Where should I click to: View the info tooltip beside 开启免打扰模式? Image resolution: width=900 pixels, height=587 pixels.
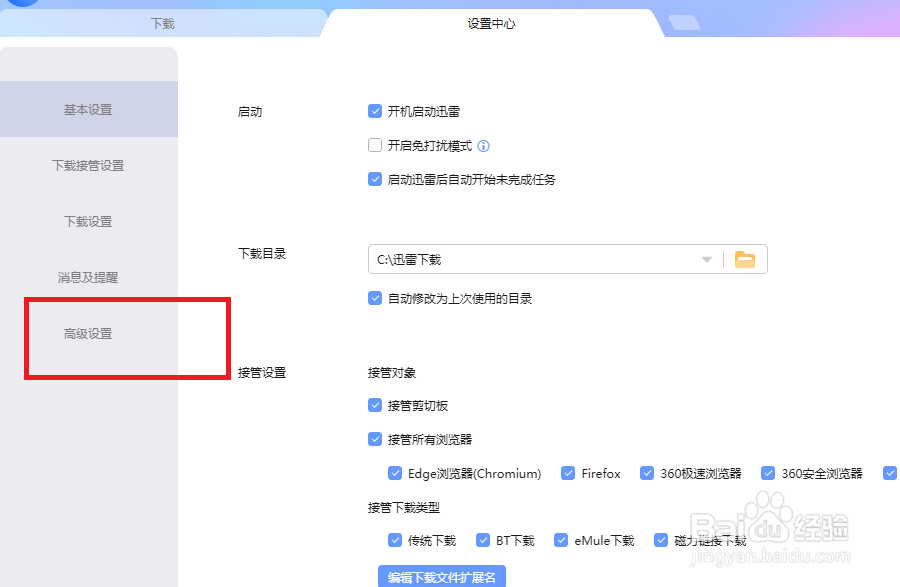(483, 146)
